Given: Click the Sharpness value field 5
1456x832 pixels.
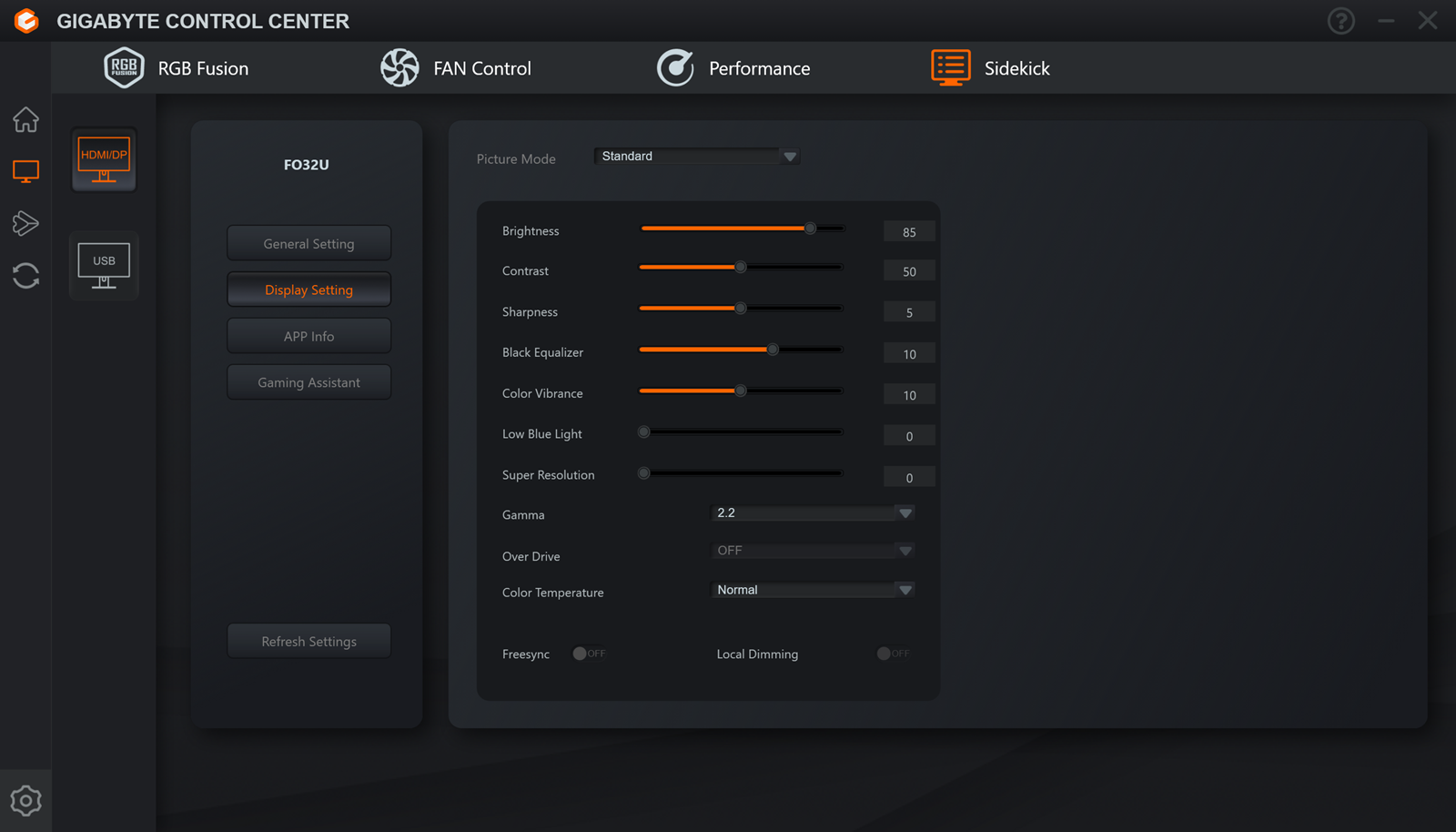Looking at the screenshot, I should click(x=909, y=312).
